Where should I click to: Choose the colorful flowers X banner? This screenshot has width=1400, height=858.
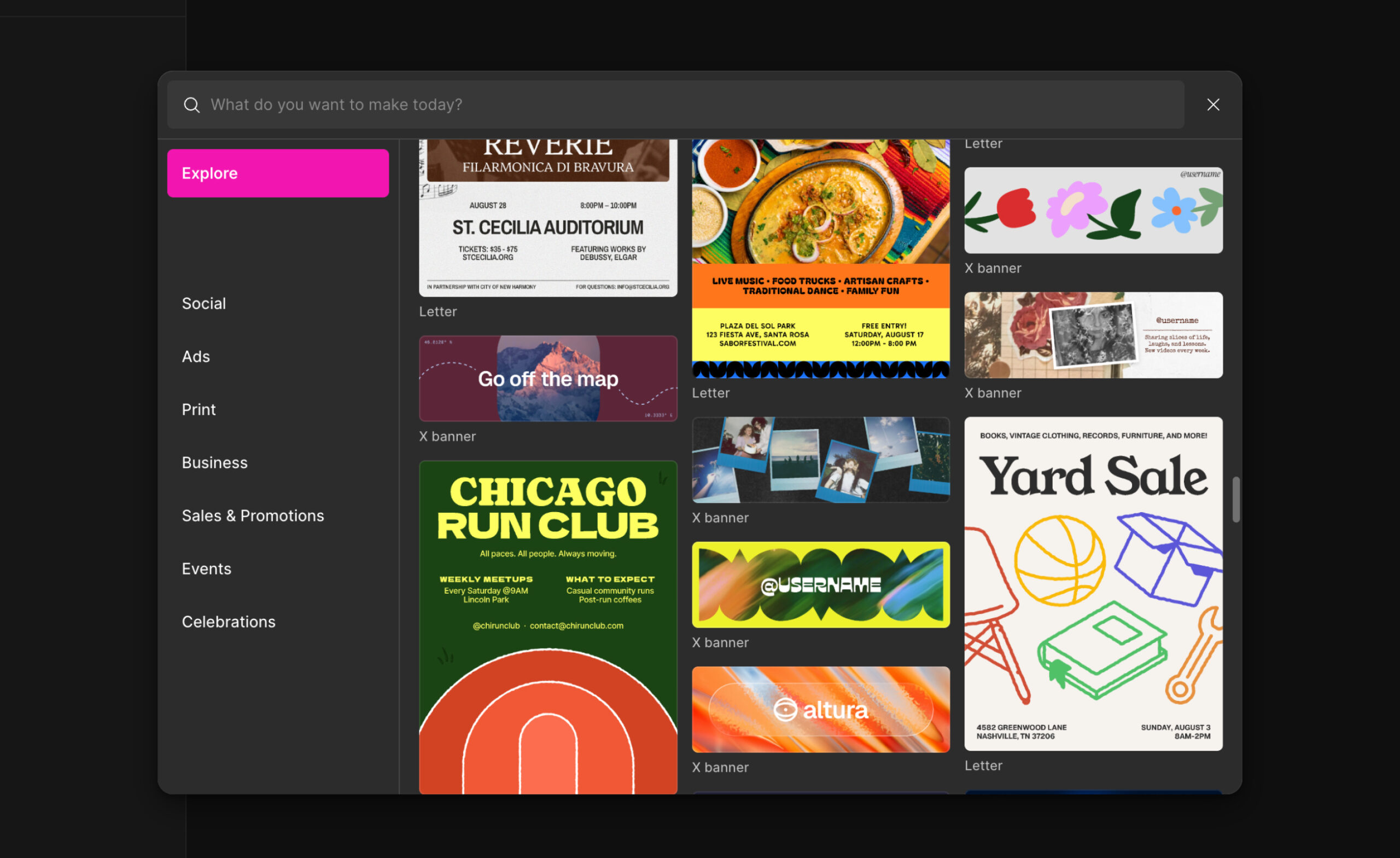pos(1093,210)
